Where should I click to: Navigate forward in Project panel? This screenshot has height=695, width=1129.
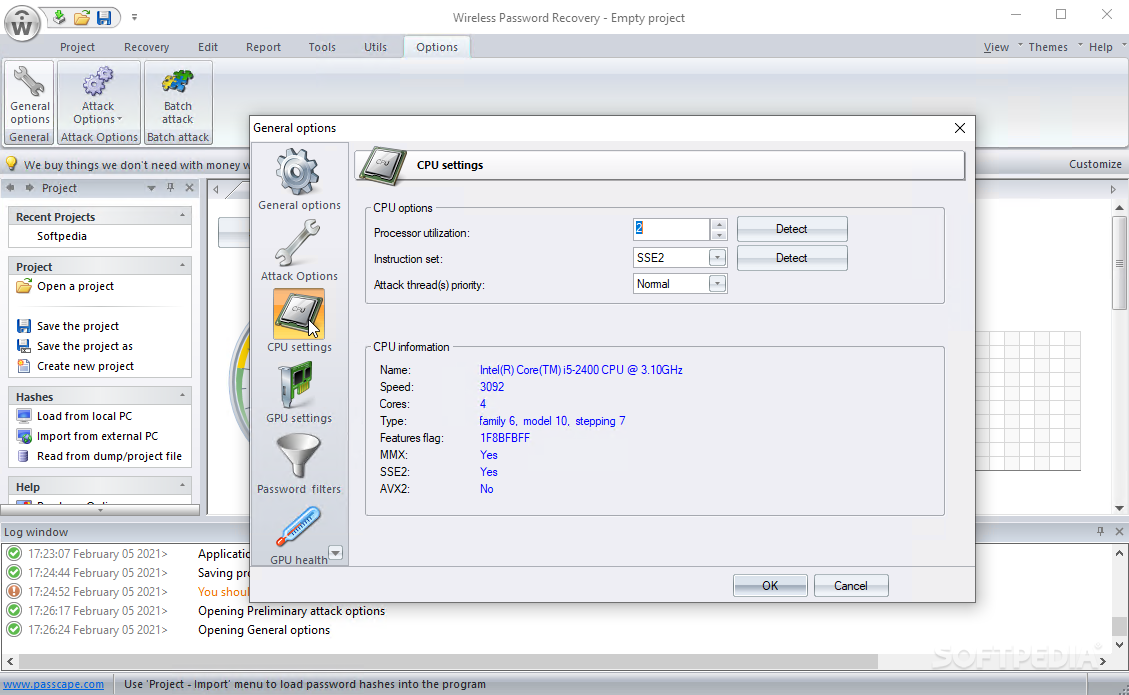(x=30, y=188)
